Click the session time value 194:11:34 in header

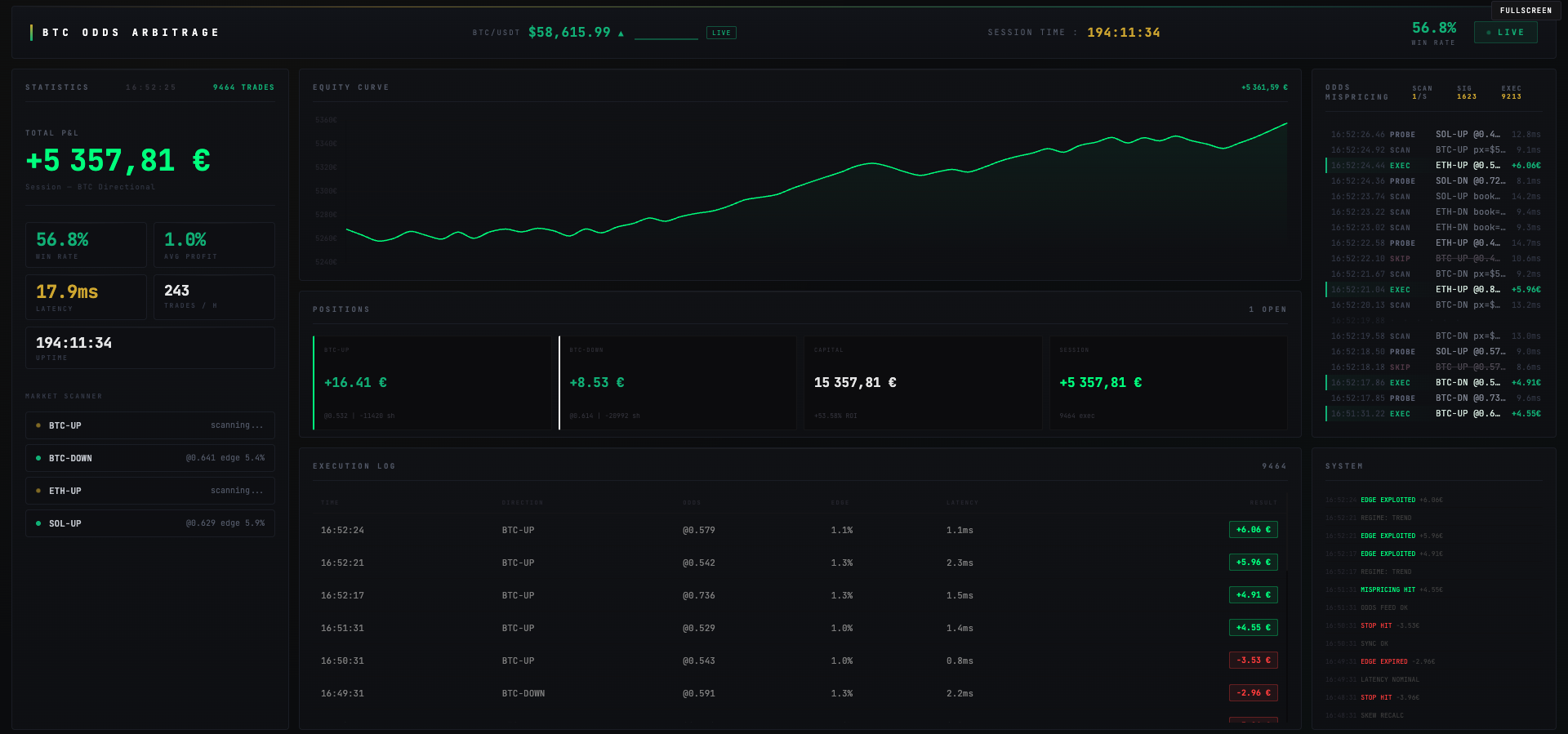coord(1123,33)
